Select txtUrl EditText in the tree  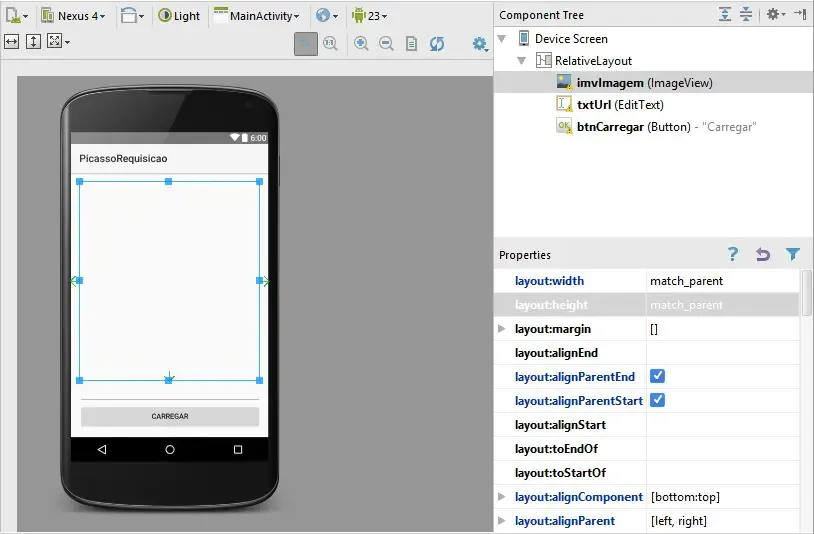pos(620,105)
